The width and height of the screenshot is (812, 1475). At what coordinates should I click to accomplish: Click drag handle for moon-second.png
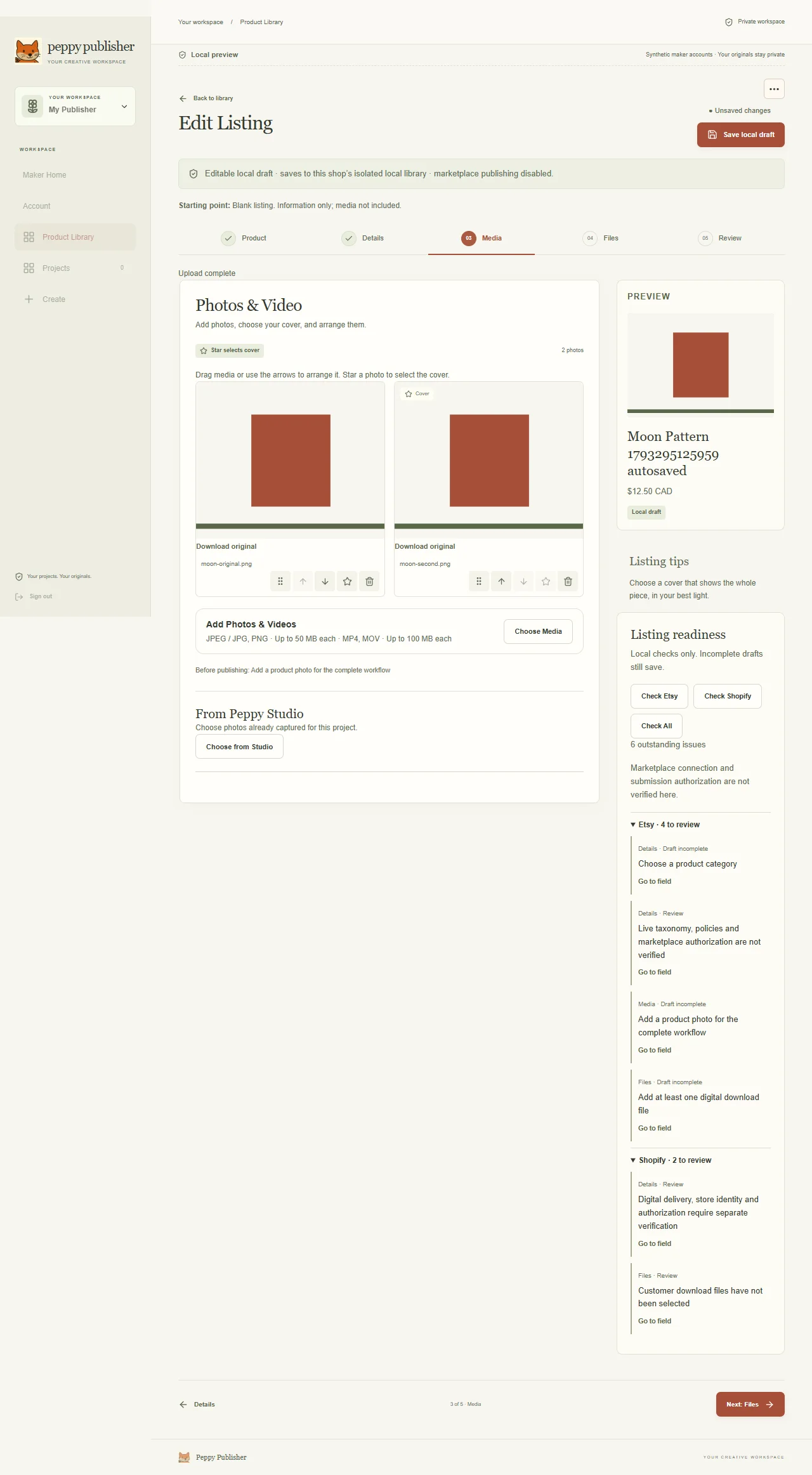coord(479,581)
